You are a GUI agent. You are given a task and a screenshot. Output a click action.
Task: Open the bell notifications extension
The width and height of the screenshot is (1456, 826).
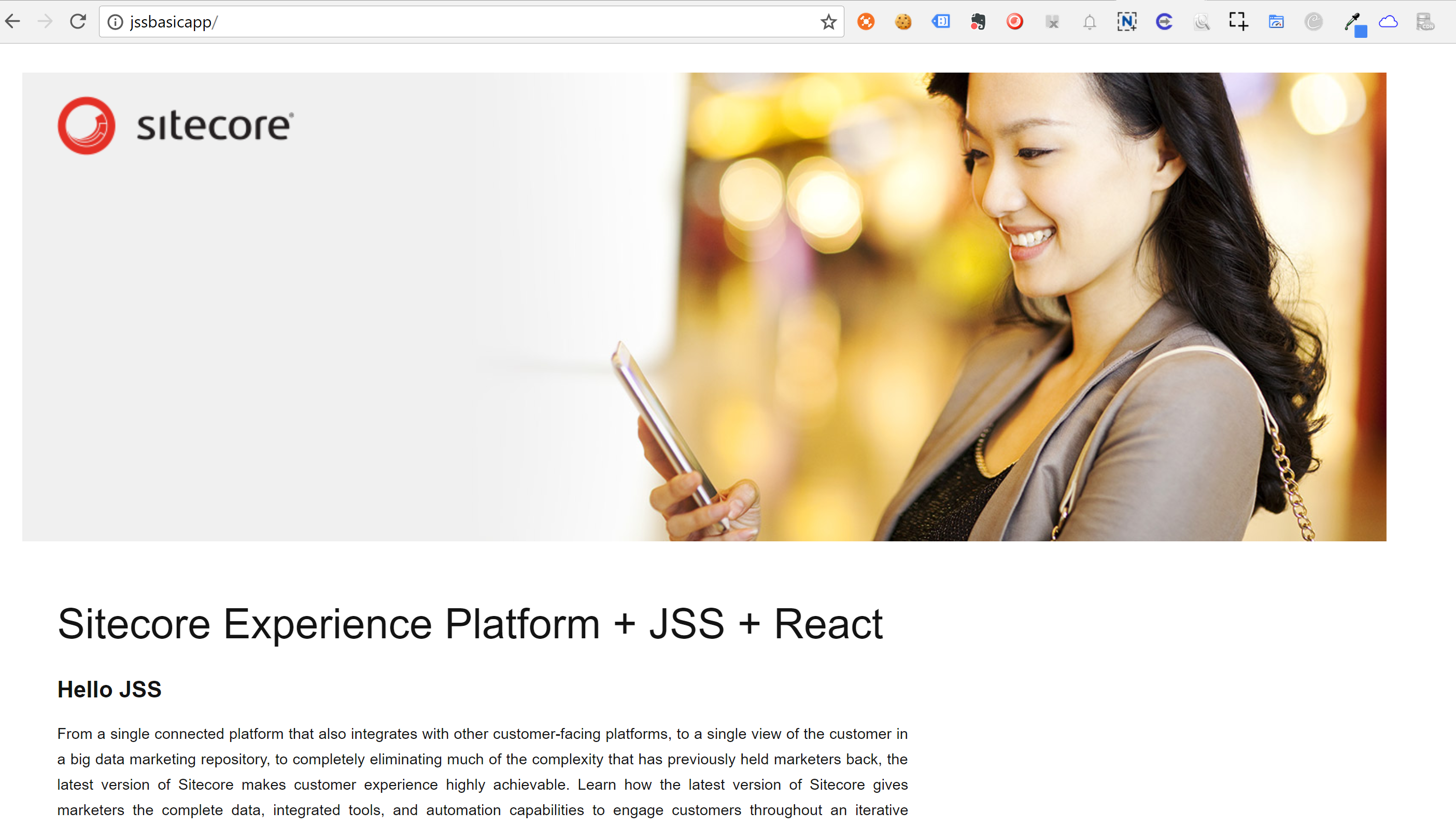tap(1090, 22)
